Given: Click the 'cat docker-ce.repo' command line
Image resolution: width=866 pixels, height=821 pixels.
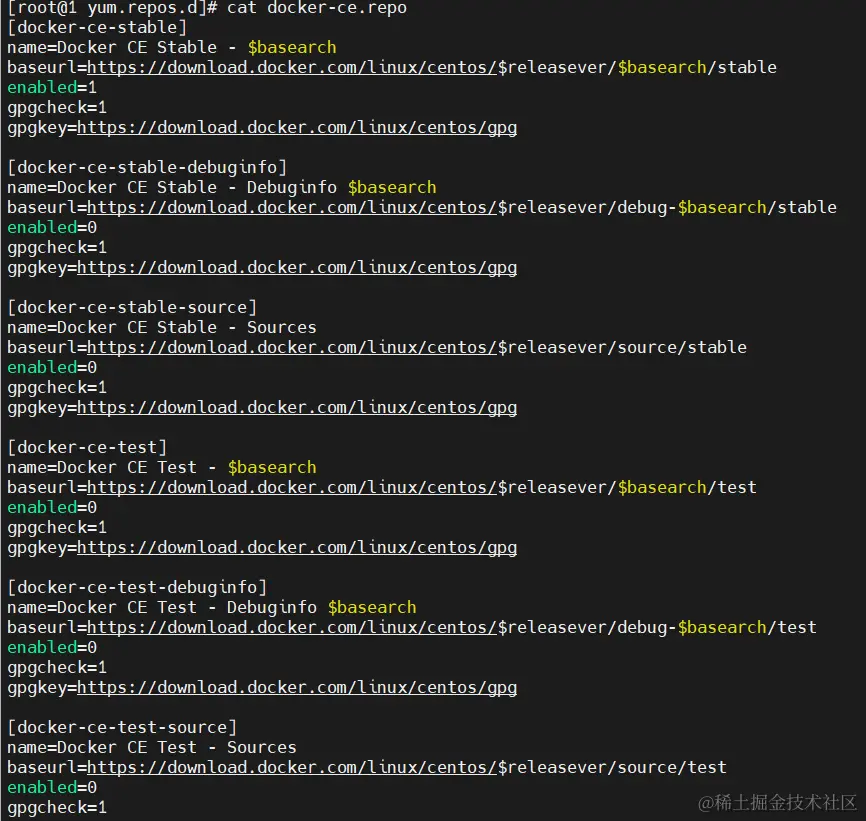Looking at the screenshot, I should [207, 8].
